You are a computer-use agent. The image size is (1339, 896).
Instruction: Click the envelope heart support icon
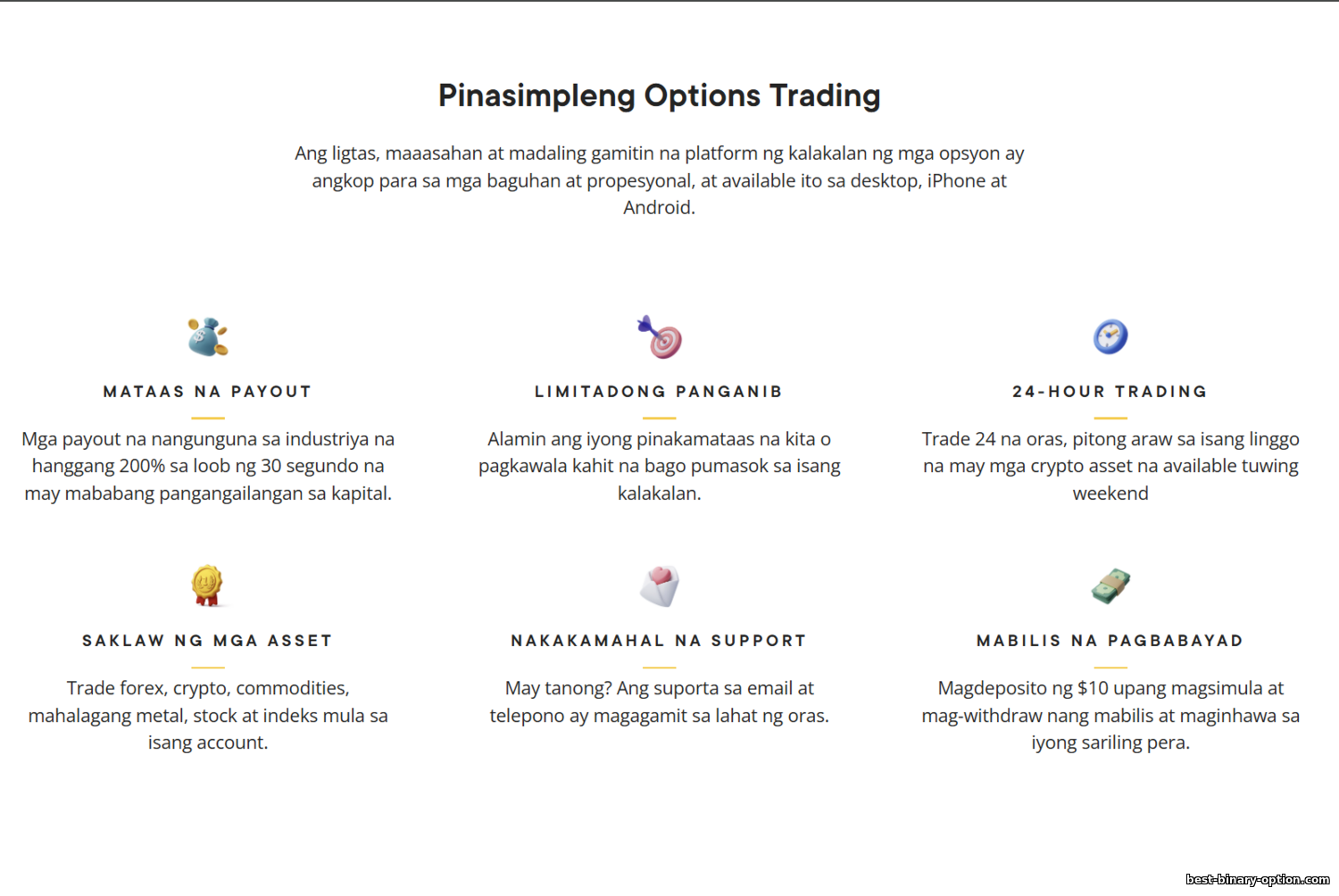[660, 586]
